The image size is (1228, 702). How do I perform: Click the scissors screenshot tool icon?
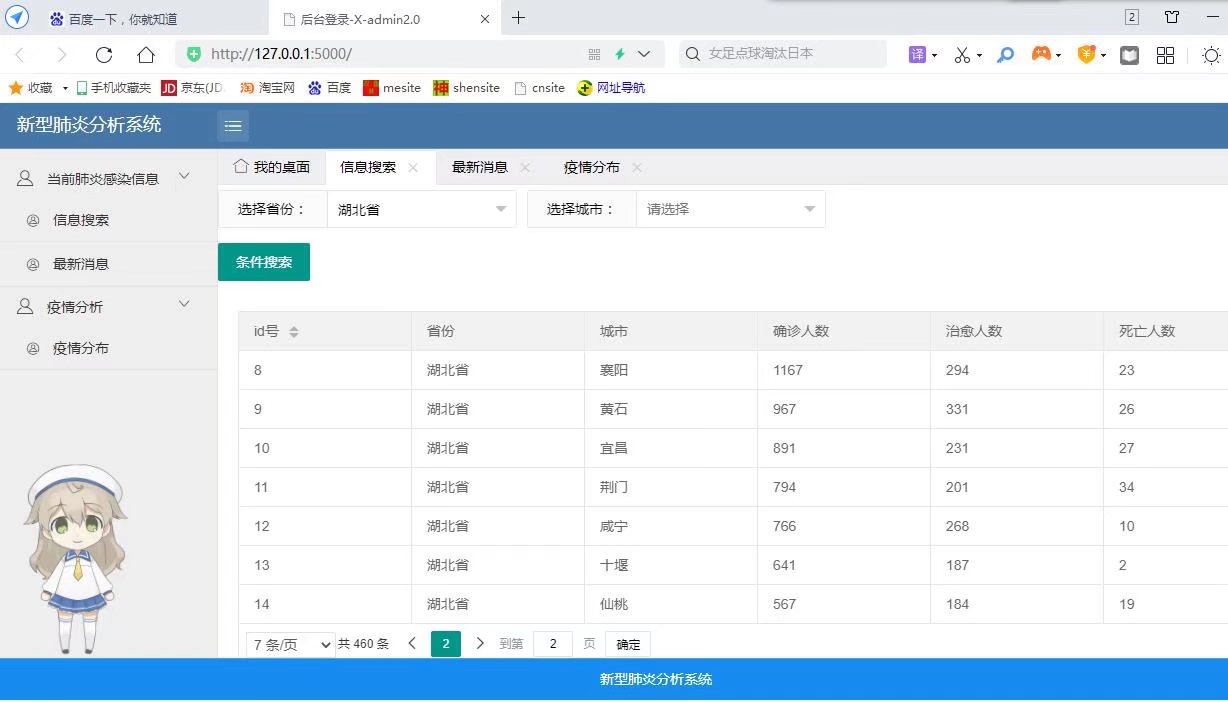pyautogui.click(x=962, y=55)
